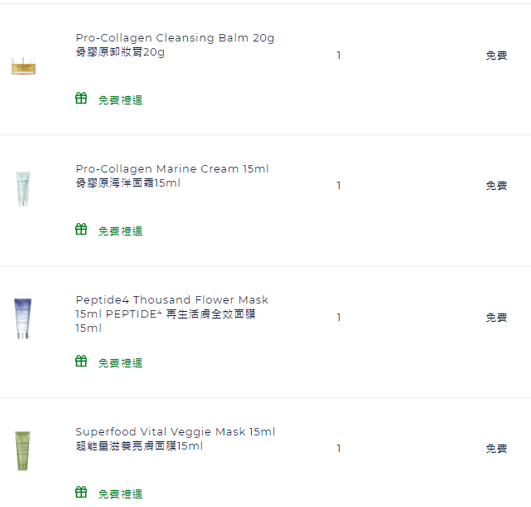Viewport: 531px width, 507px height.
Task: Click the 免費禮遇 label under Thousand Flower Mask
Action: tap(120, 363)
